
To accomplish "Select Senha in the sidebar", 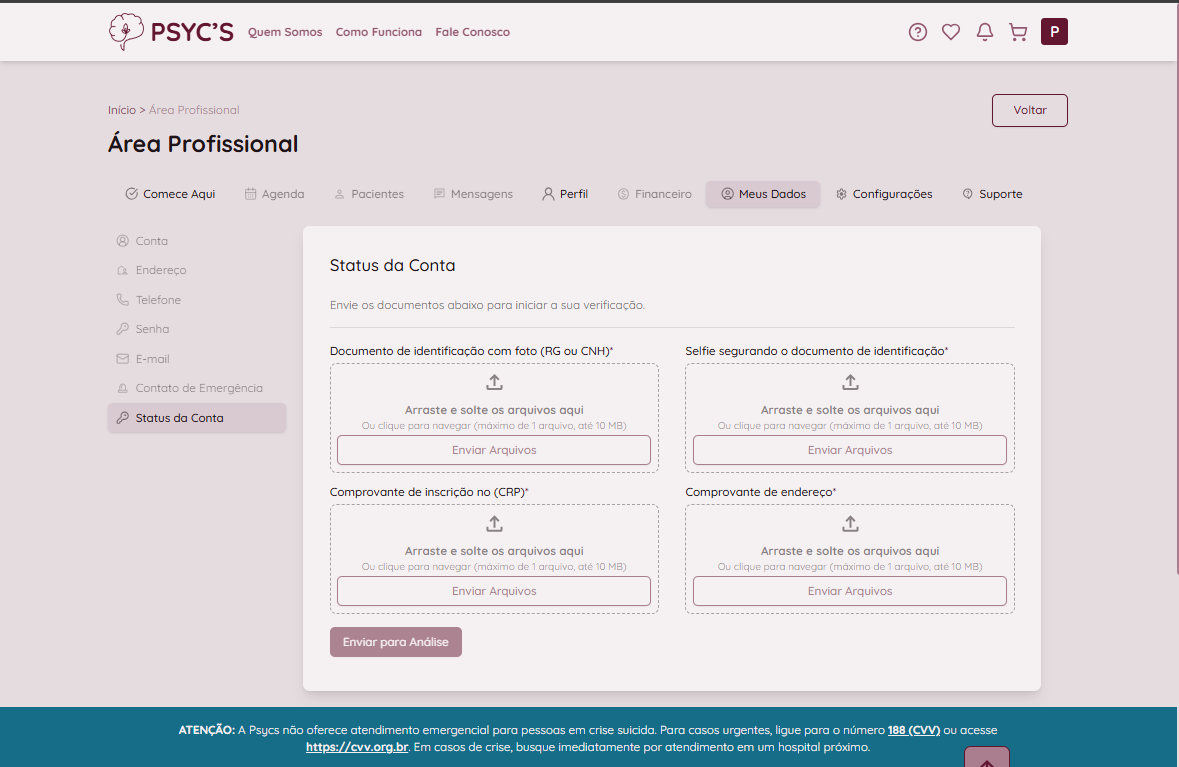I will point(152,329).
